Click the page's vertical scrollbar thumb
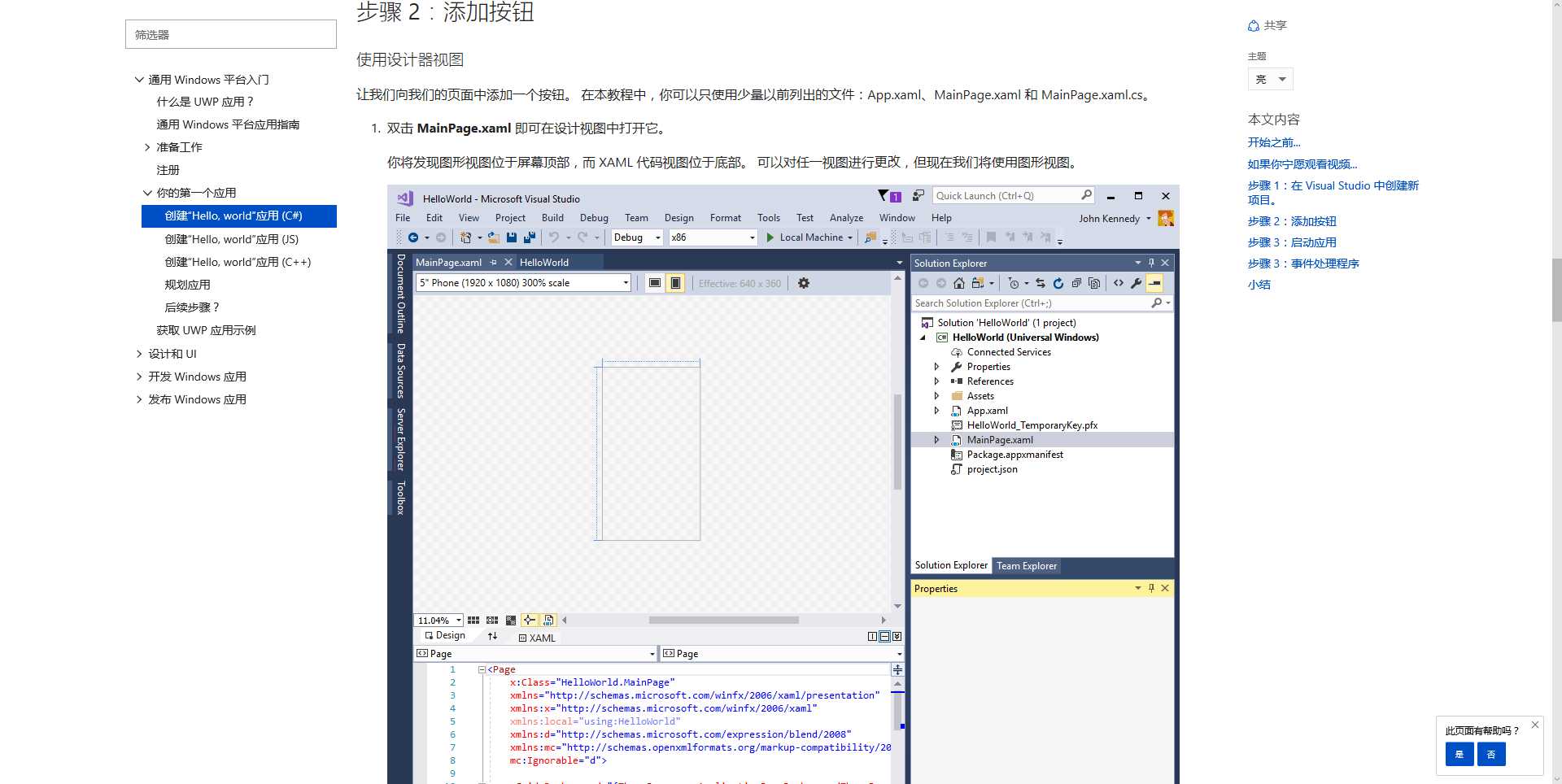This screenshot has height=784, width=1562. [x=1556, y=290]
